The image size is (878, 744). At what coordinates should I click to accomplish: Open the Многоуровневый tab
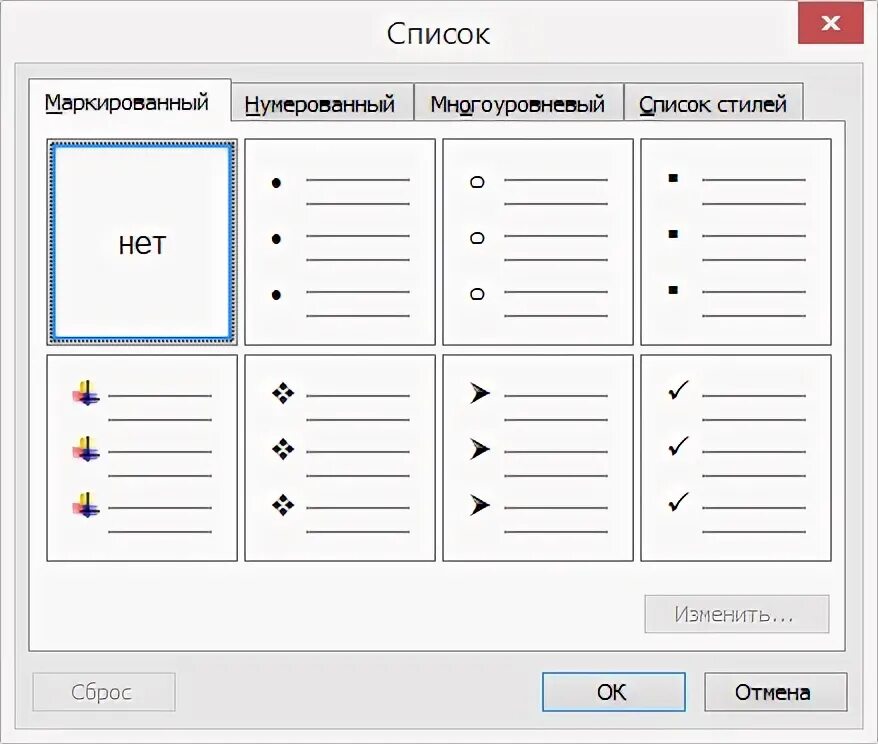pos(519,104)
